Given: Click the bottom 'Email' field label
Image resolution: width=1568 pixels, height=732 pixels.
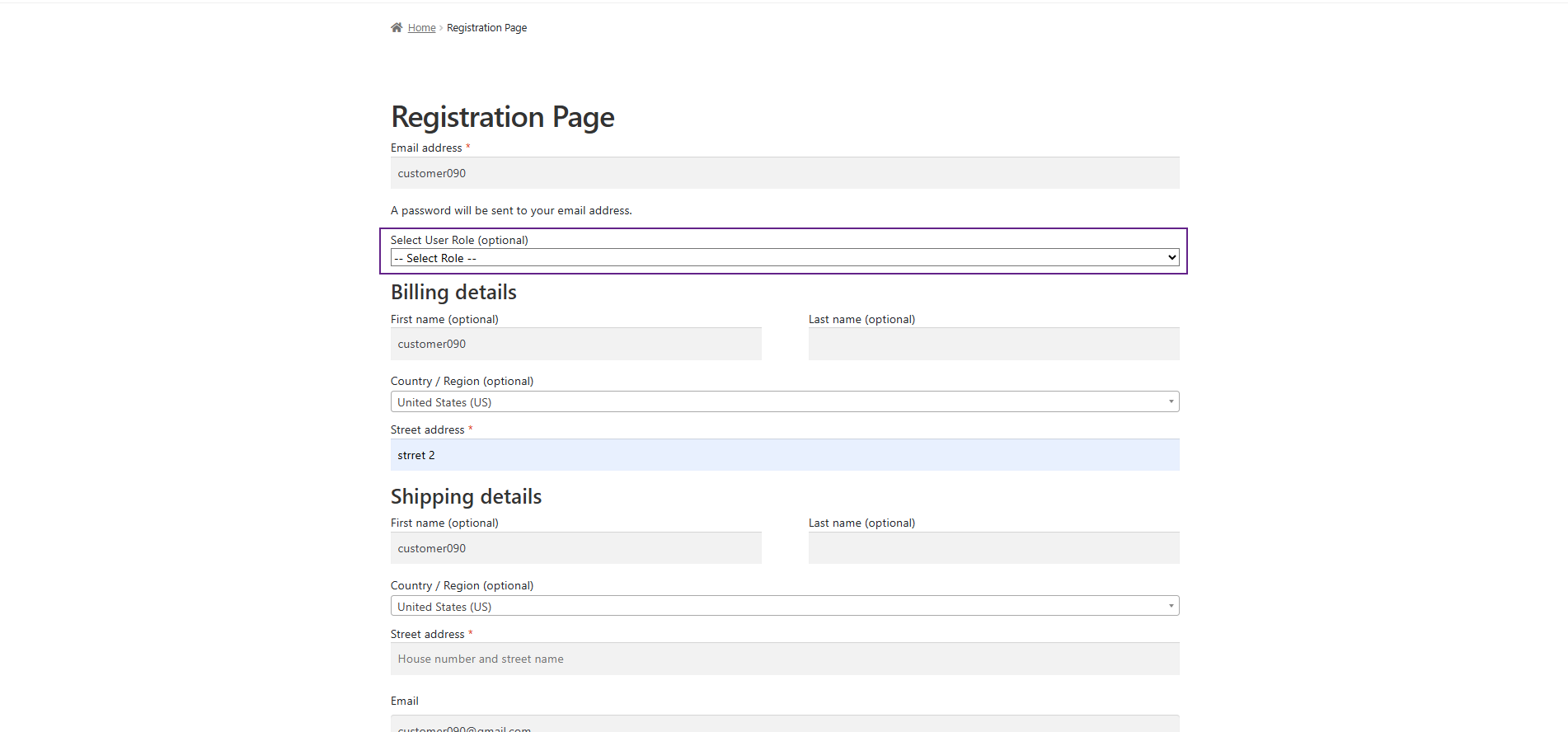Looking at the screenshot, I should pyautogui.click(x=405, y=701).
